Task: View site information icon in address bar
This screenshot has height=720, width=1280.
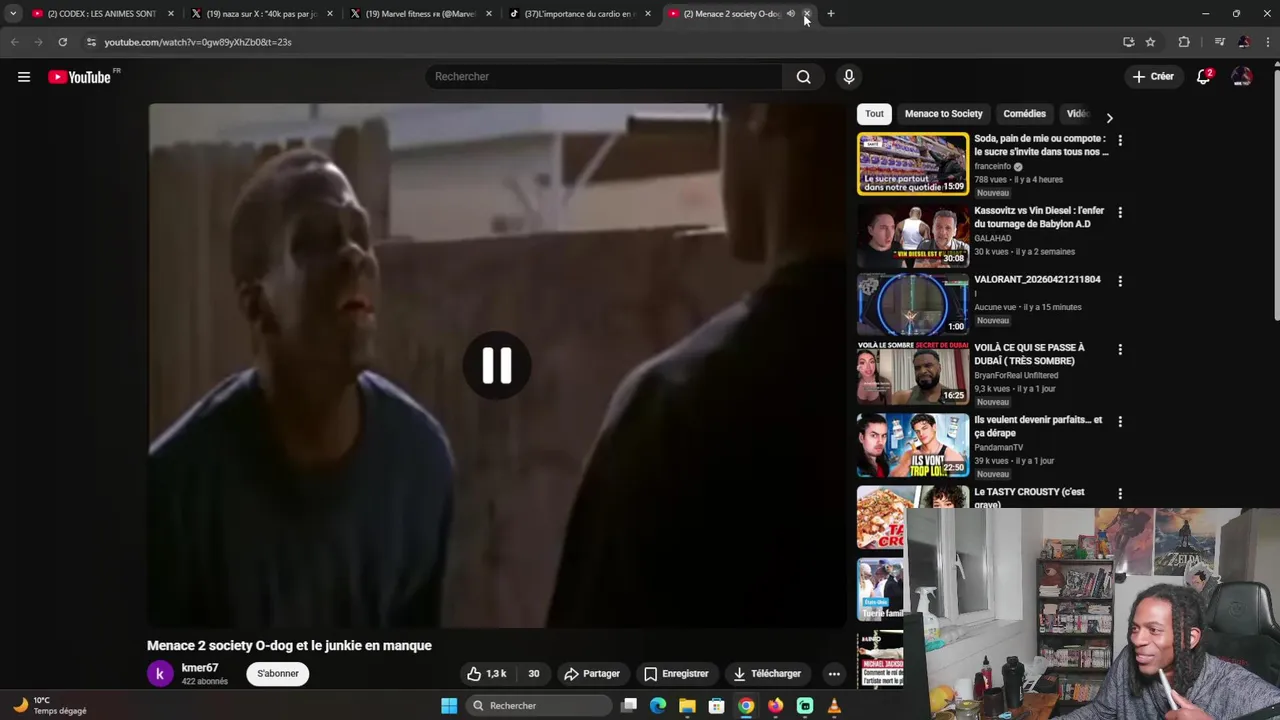Action: 91,42
